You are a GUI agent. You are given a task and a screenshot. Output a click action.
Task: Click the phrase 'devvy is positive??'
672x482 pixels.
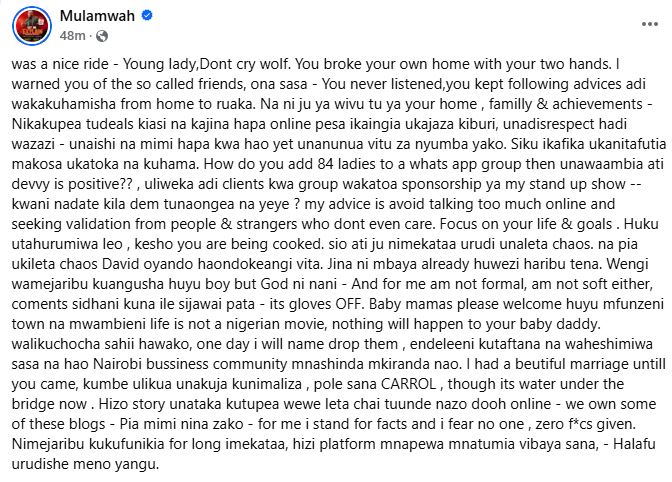(x=72, y=184)
